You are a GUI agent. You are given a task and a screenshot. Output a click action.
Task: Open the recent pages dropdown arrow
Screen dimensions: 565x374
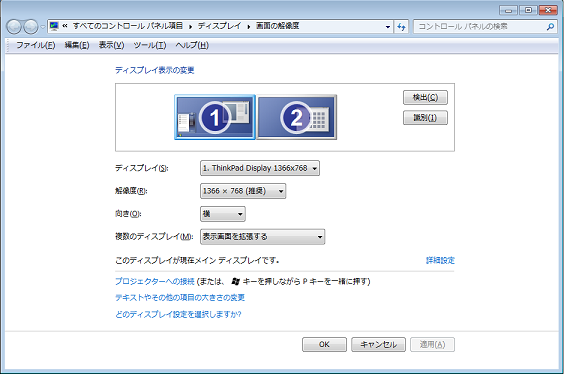43,27
